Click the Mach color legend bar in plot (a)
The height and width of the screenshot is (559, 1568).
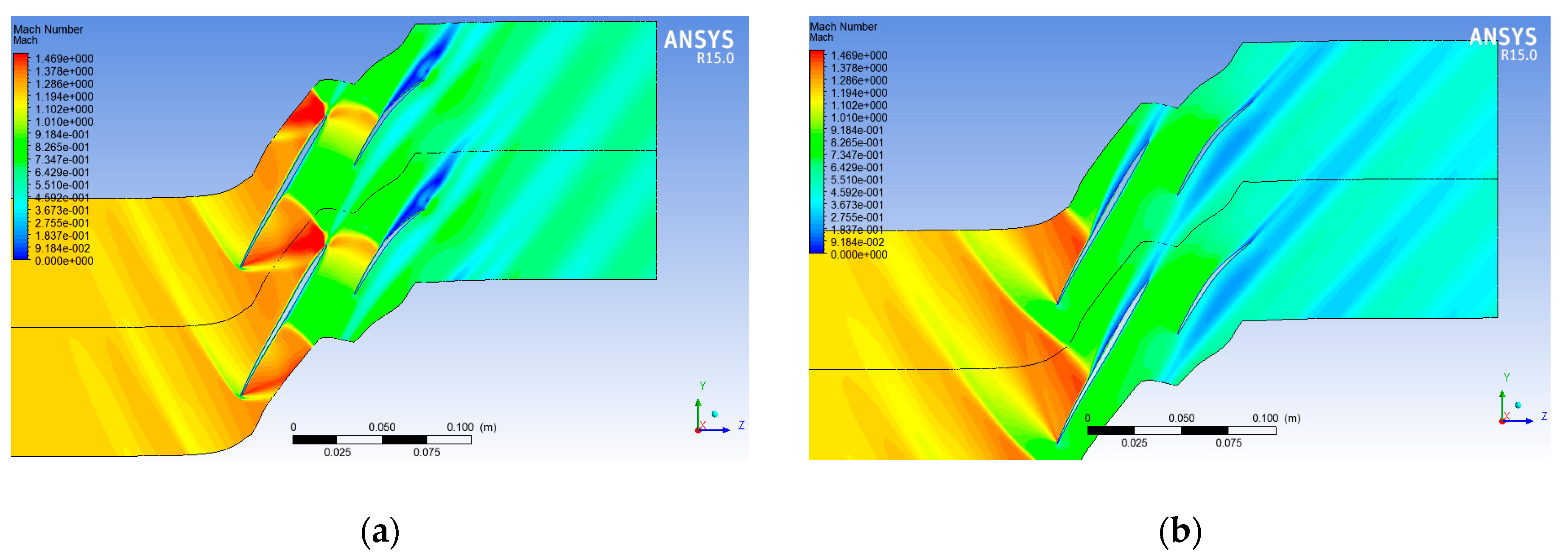click(21, 157)
